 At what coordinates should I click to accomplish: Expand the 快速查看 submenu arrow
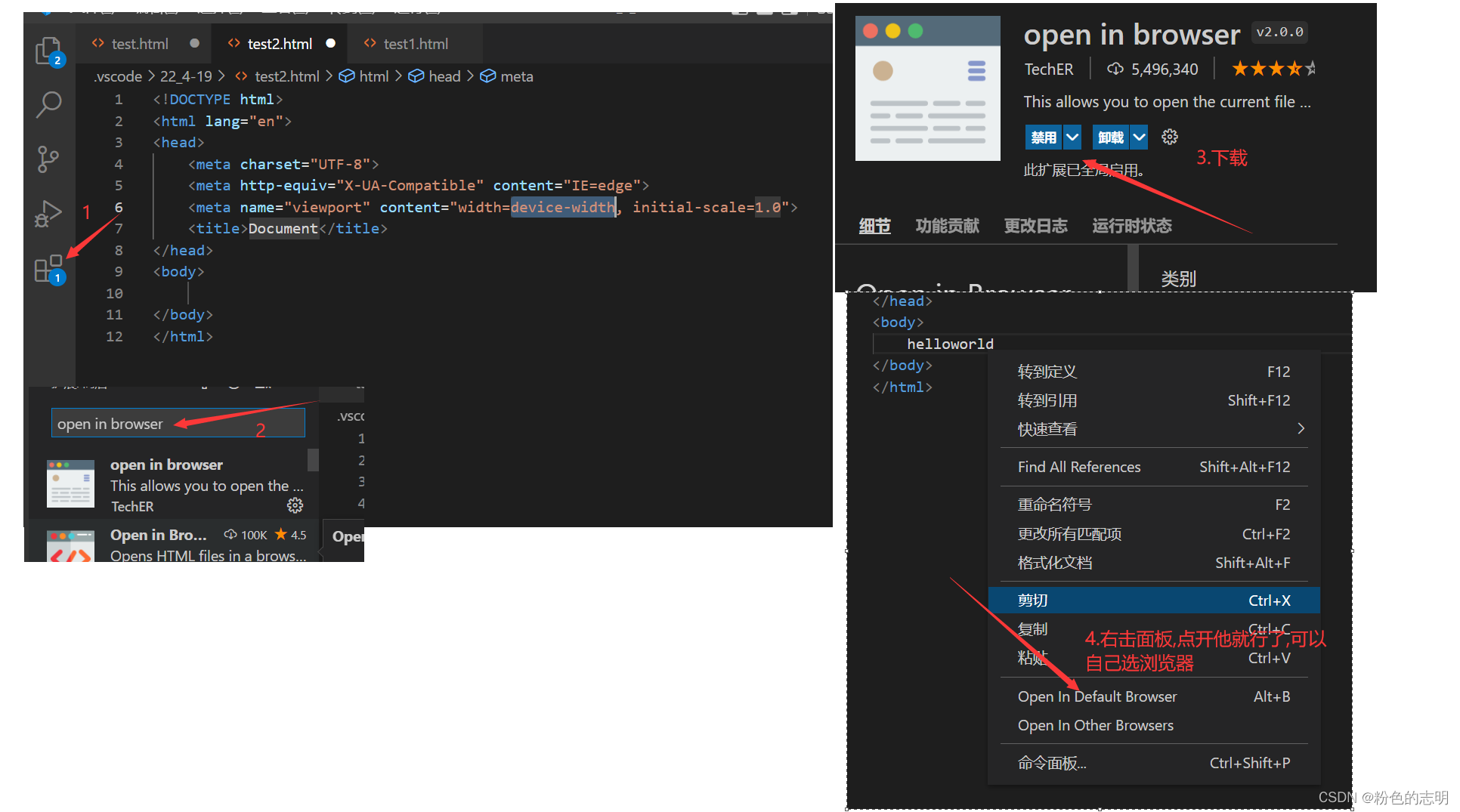point(1301,429)
